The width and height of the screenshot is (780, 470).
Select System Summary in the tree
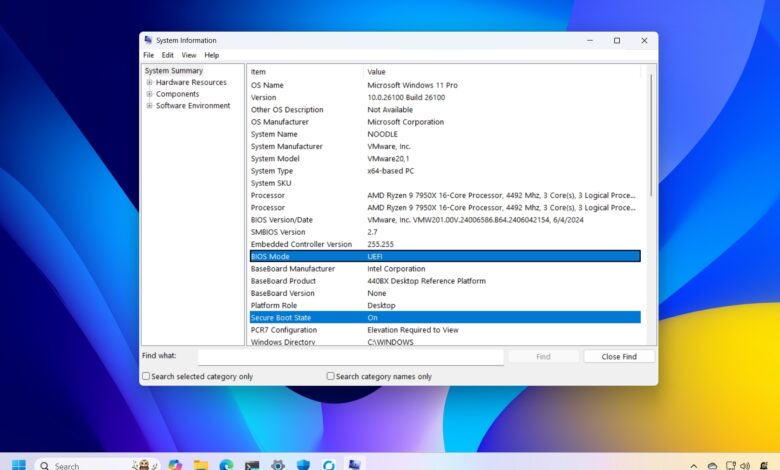coord(174,71)
